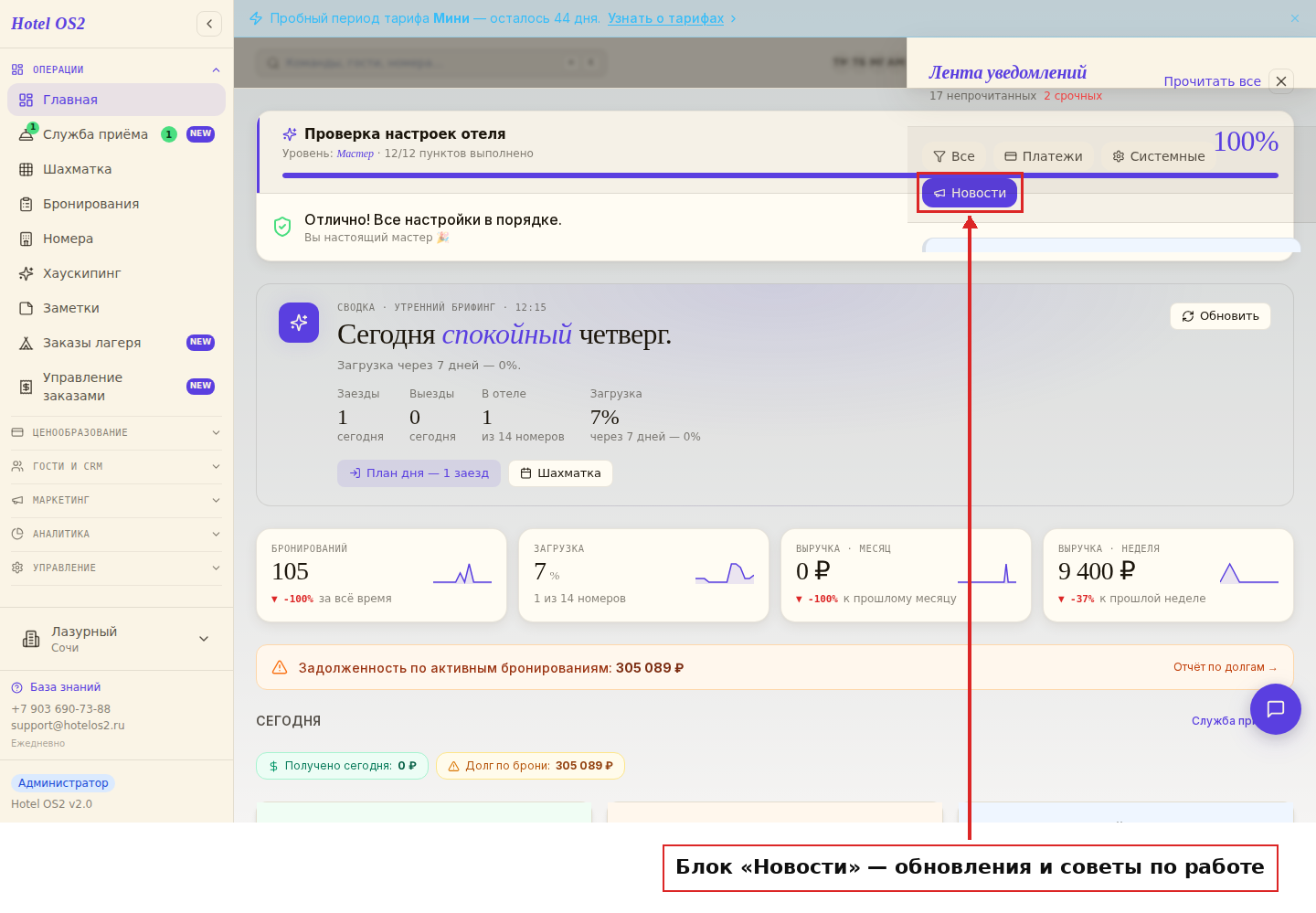1316x913 pixels.
Task: Click the Обновить briefing button
Action: 1220,316
